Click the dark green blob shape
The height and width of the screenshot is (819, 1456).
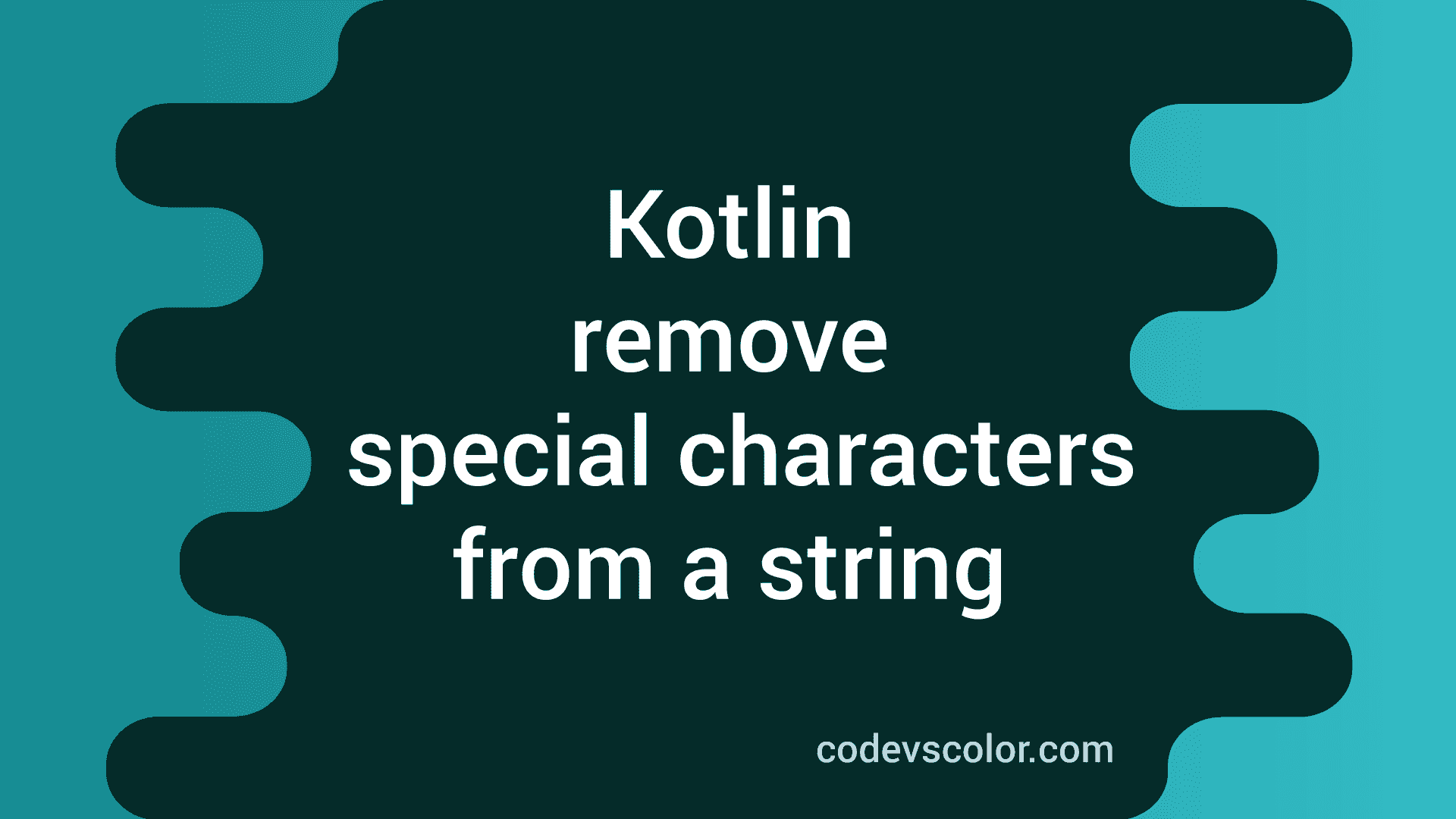728,410
